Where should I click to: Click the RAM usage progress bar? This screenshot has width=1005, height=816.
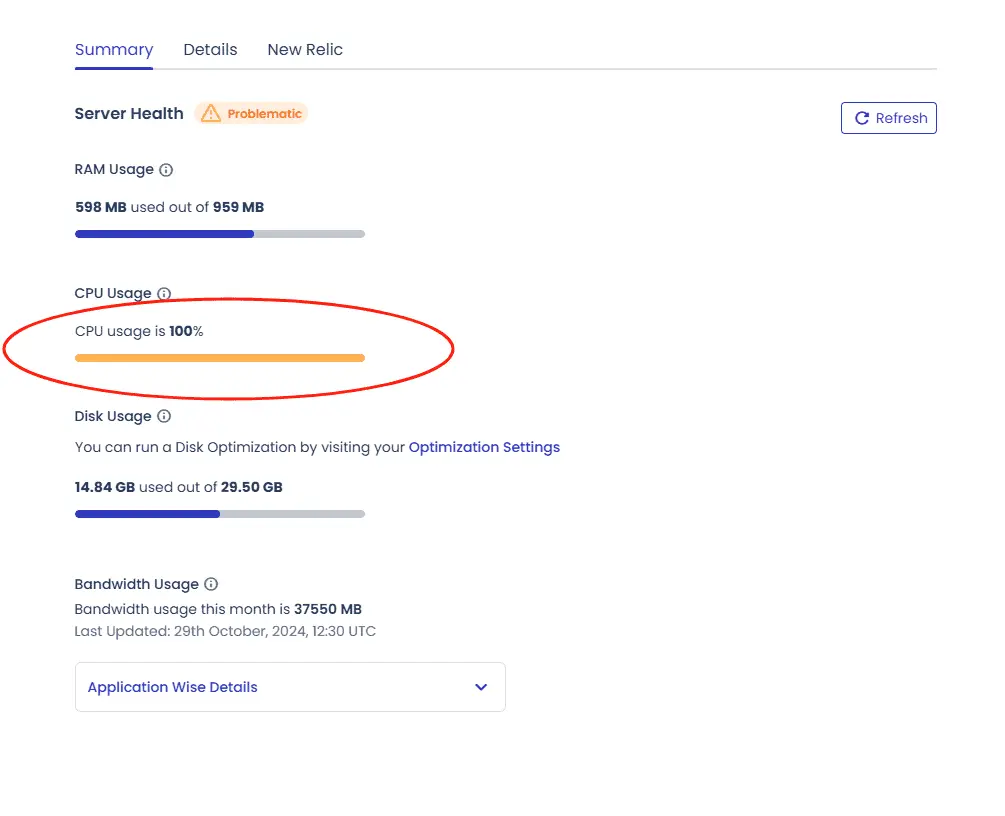pos(220,234)
